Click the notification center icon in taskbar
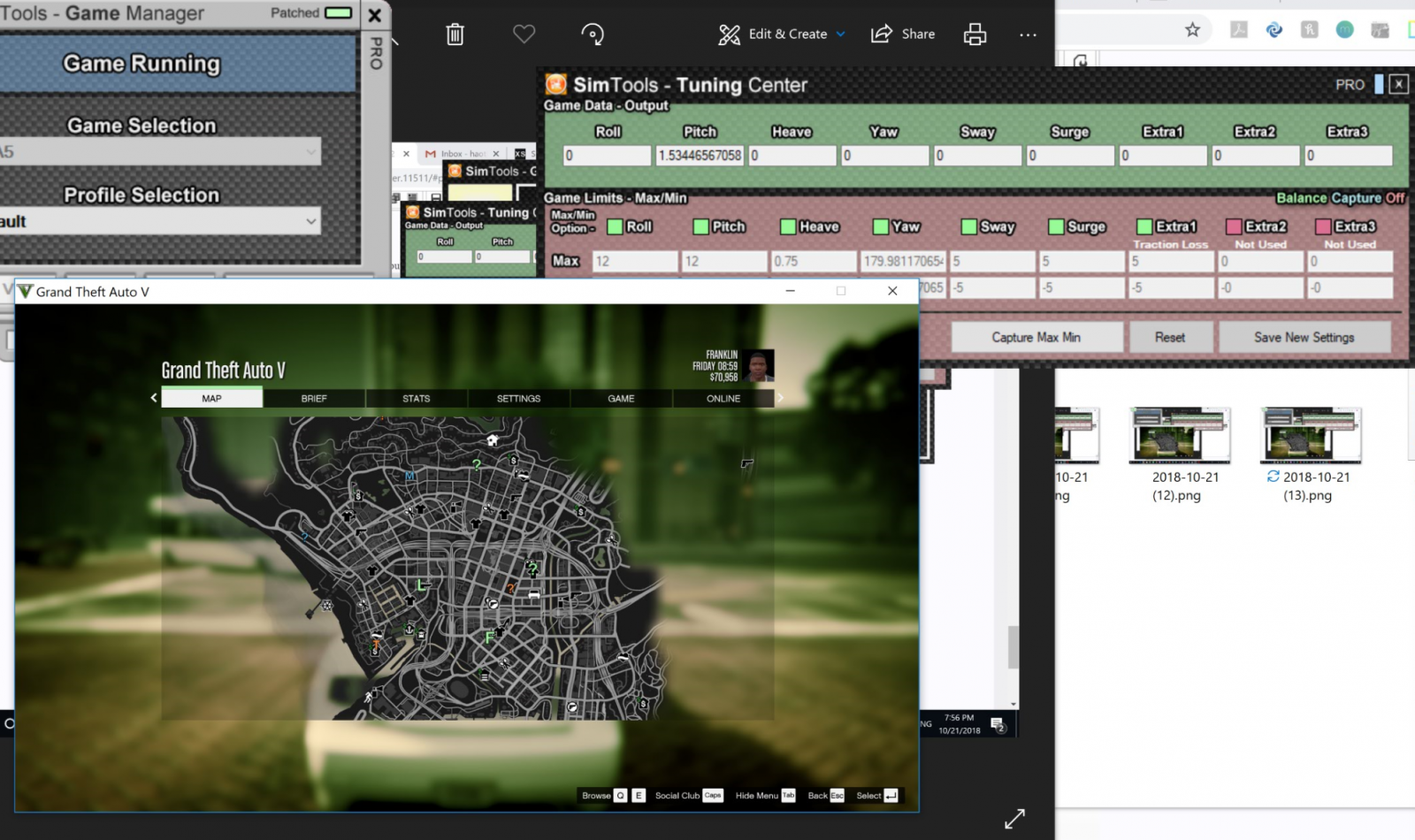 (x=998, y=725)
